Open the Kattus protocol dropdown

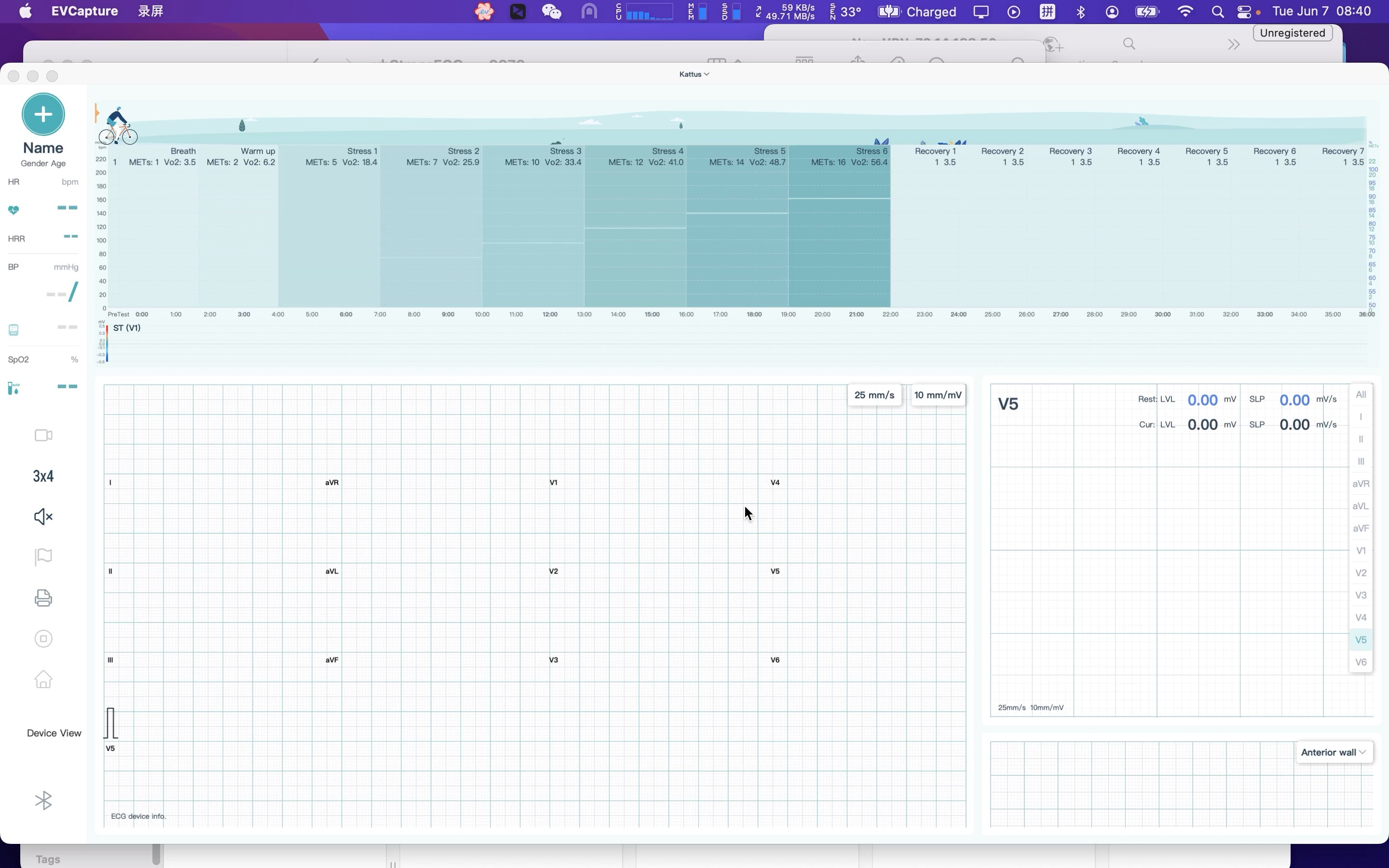point(694,74)
